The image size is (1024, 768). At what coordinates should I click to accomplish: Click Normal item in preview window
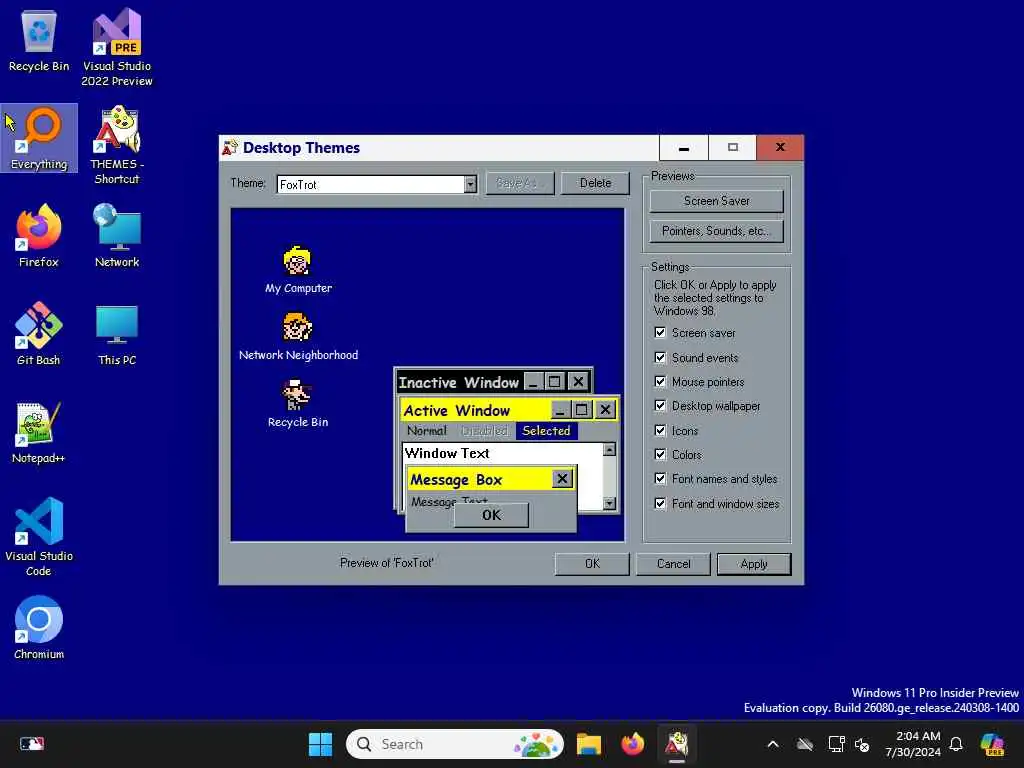pyautogui.click(x=426, y=431)
